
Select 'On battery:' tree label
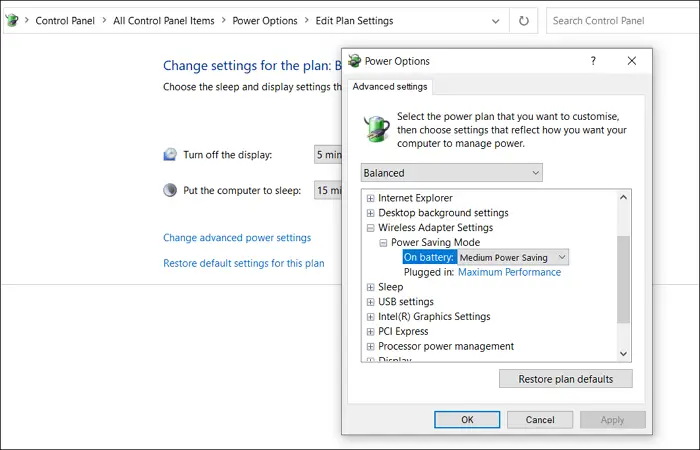tap(429, 257)
